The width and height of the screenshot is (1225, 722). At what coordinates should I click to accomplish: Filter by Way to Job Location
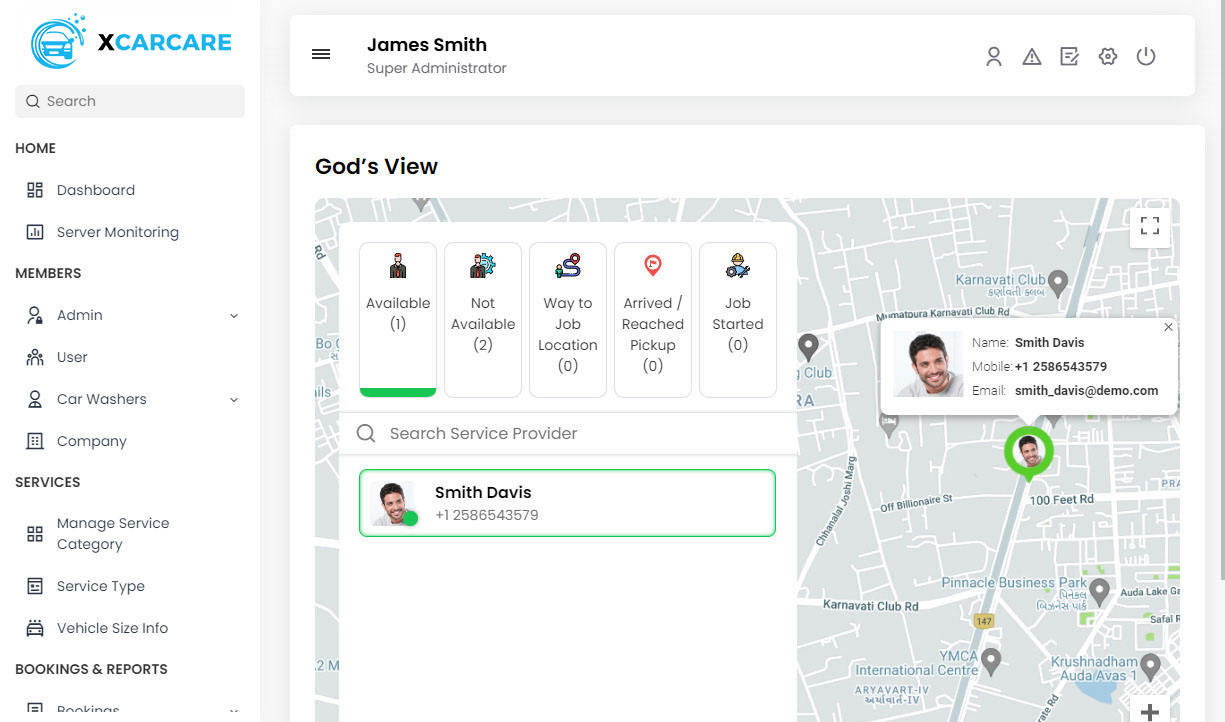coord(568,318)
